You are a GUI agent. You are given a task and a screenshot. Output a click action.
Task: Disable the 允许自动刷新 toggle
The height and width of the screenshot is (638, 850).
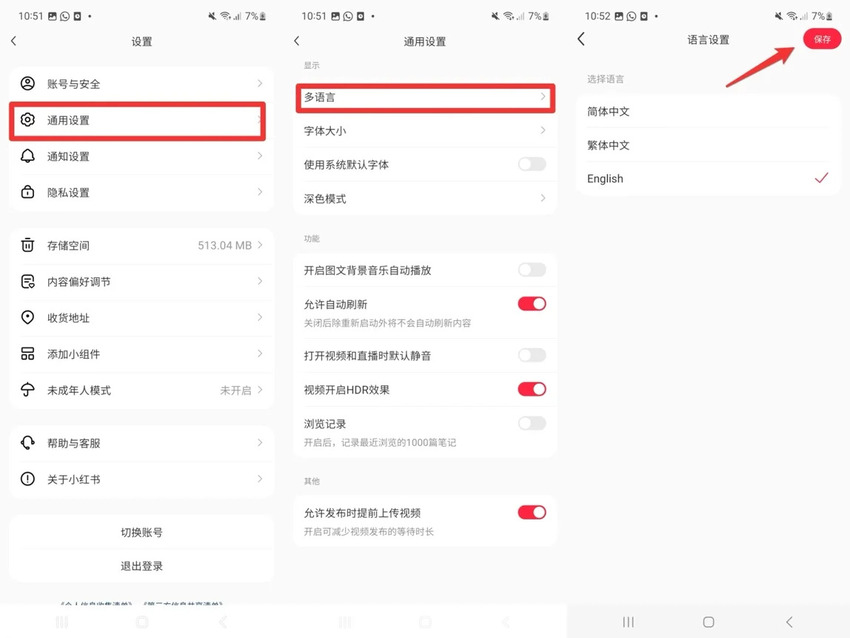(532, 304)
